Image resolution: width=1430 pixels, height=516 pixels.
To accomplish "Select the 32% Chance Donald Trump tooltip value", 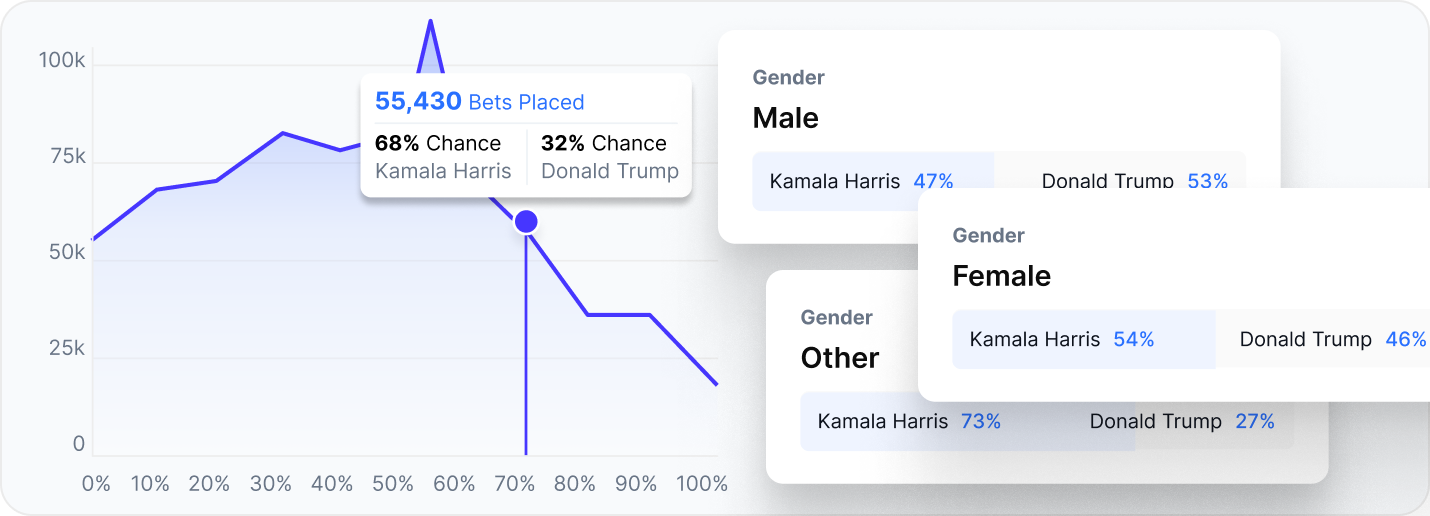I will click(x=609, y=157).
